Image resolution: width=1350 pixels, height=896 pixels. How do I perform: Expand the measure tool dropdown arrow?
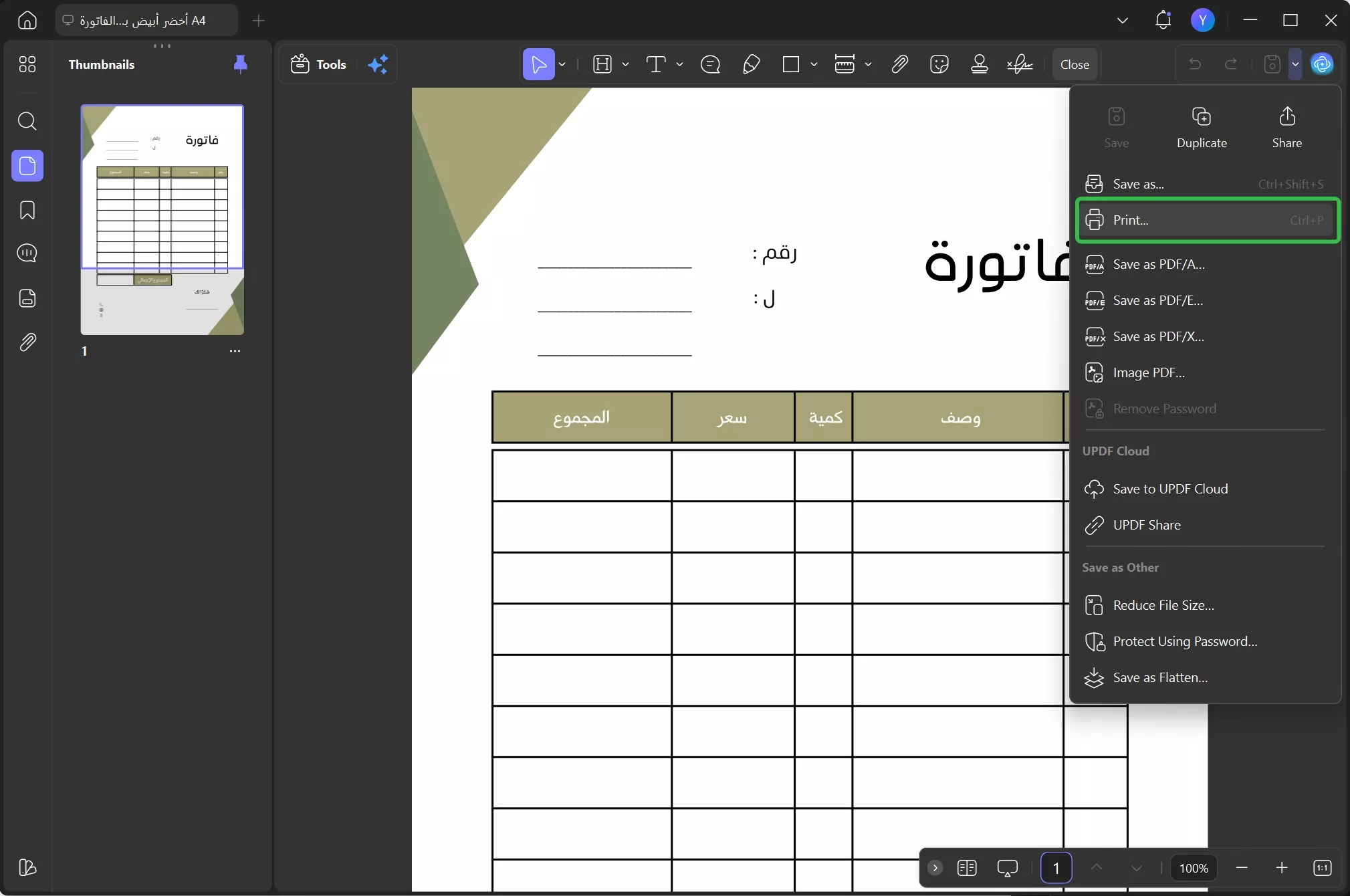[868, 64]
